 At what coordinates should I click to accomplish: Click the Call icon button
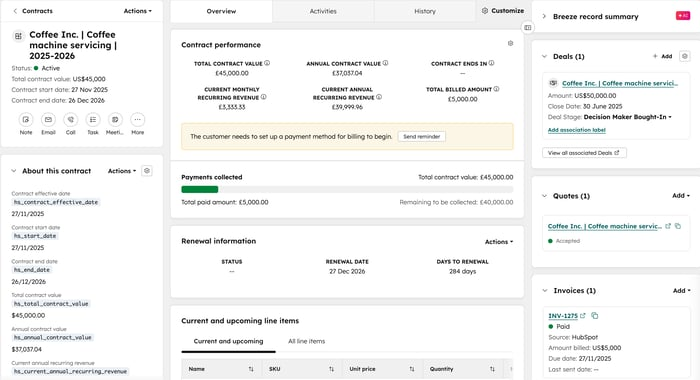[x=71, y=120]
